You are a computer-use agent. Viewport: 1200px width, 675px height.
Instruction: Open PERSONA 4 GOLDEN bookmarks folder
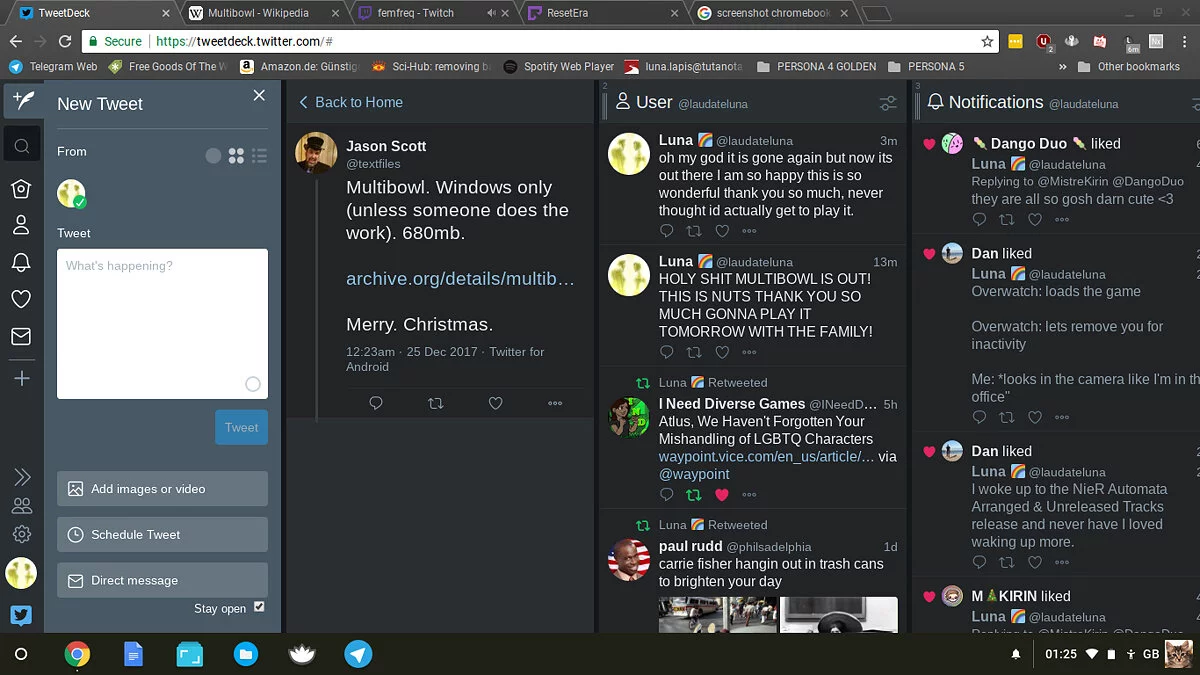coord(817,66)
